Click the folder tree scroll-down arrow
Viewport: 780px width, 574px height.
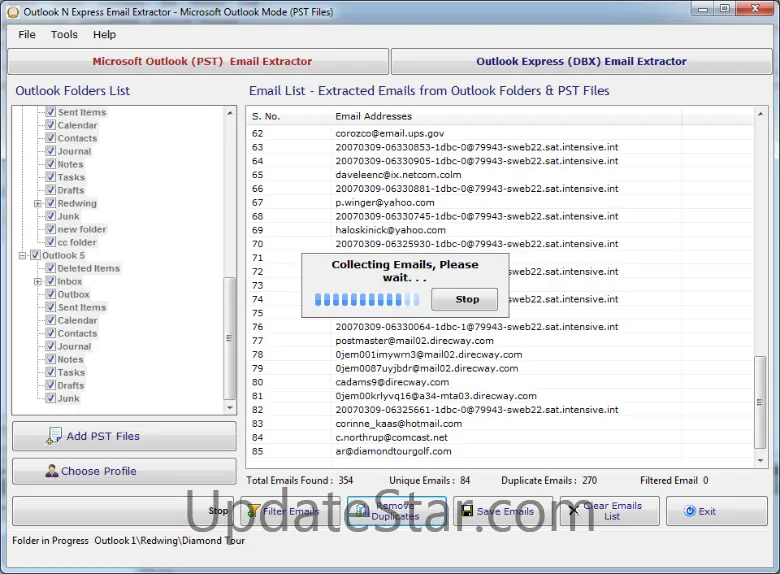click(x=230, y=408)
